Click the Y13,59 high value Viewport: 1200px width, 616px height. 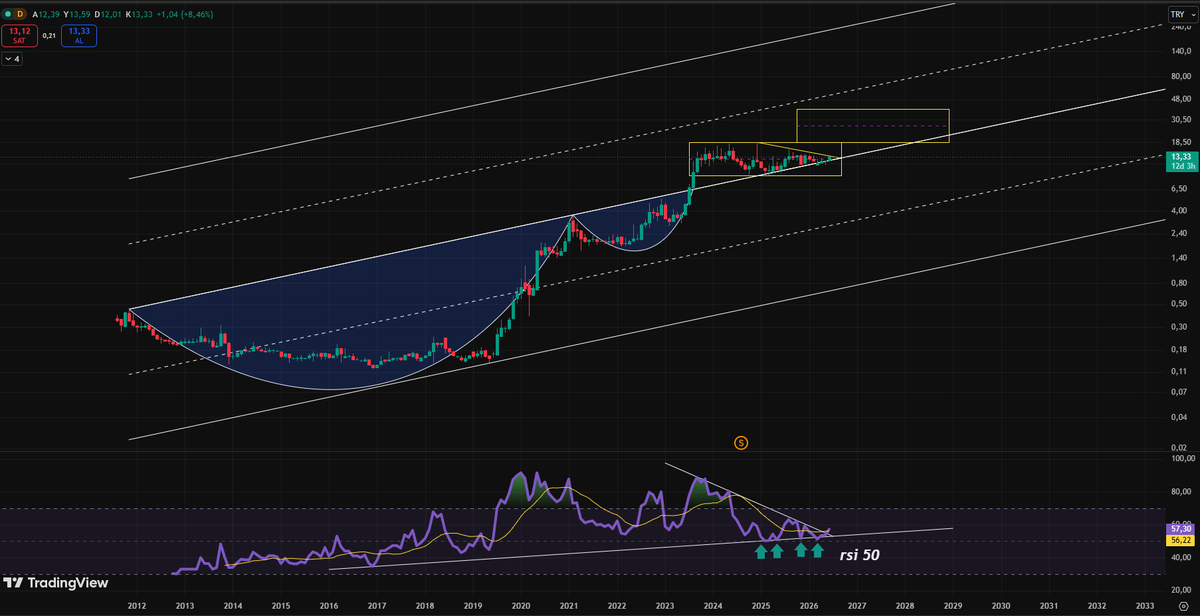click(x=75, y=15)
